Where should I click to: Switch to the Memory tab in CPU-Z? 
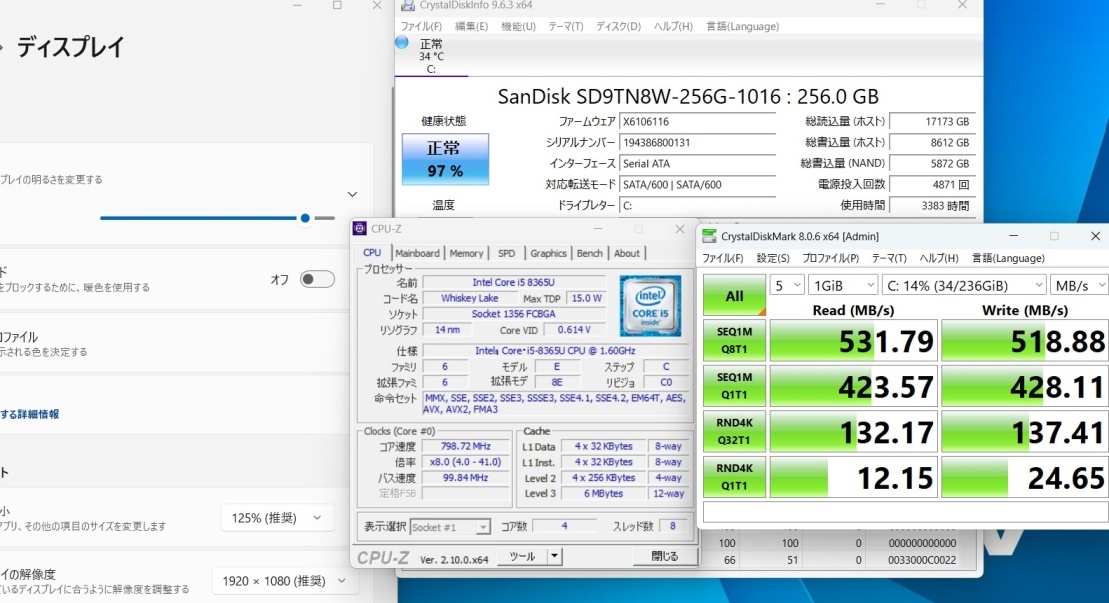466,253
